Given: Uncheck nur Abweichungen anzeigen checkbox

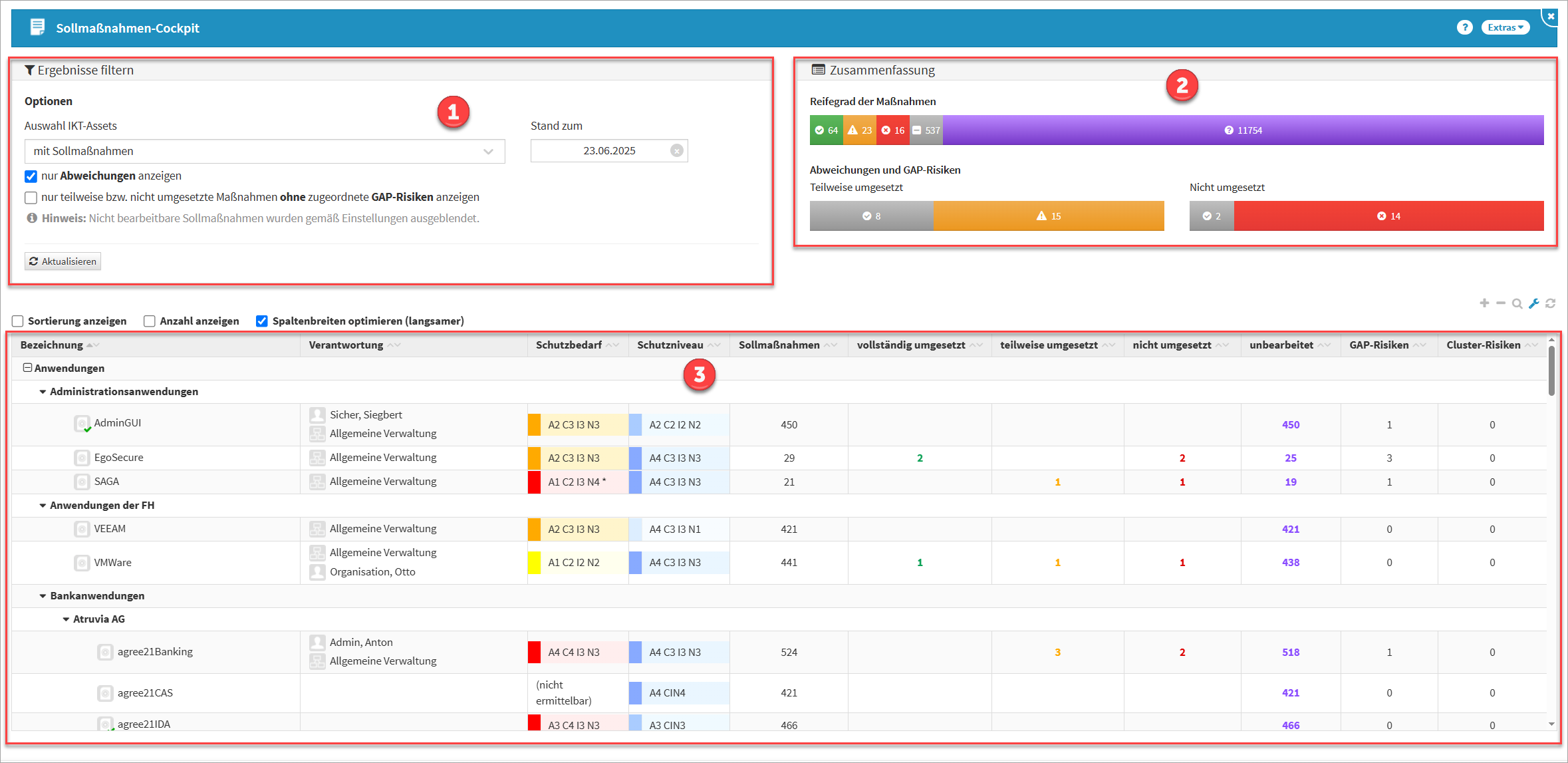Looking at the screenshot, I should tap(31, 176).
